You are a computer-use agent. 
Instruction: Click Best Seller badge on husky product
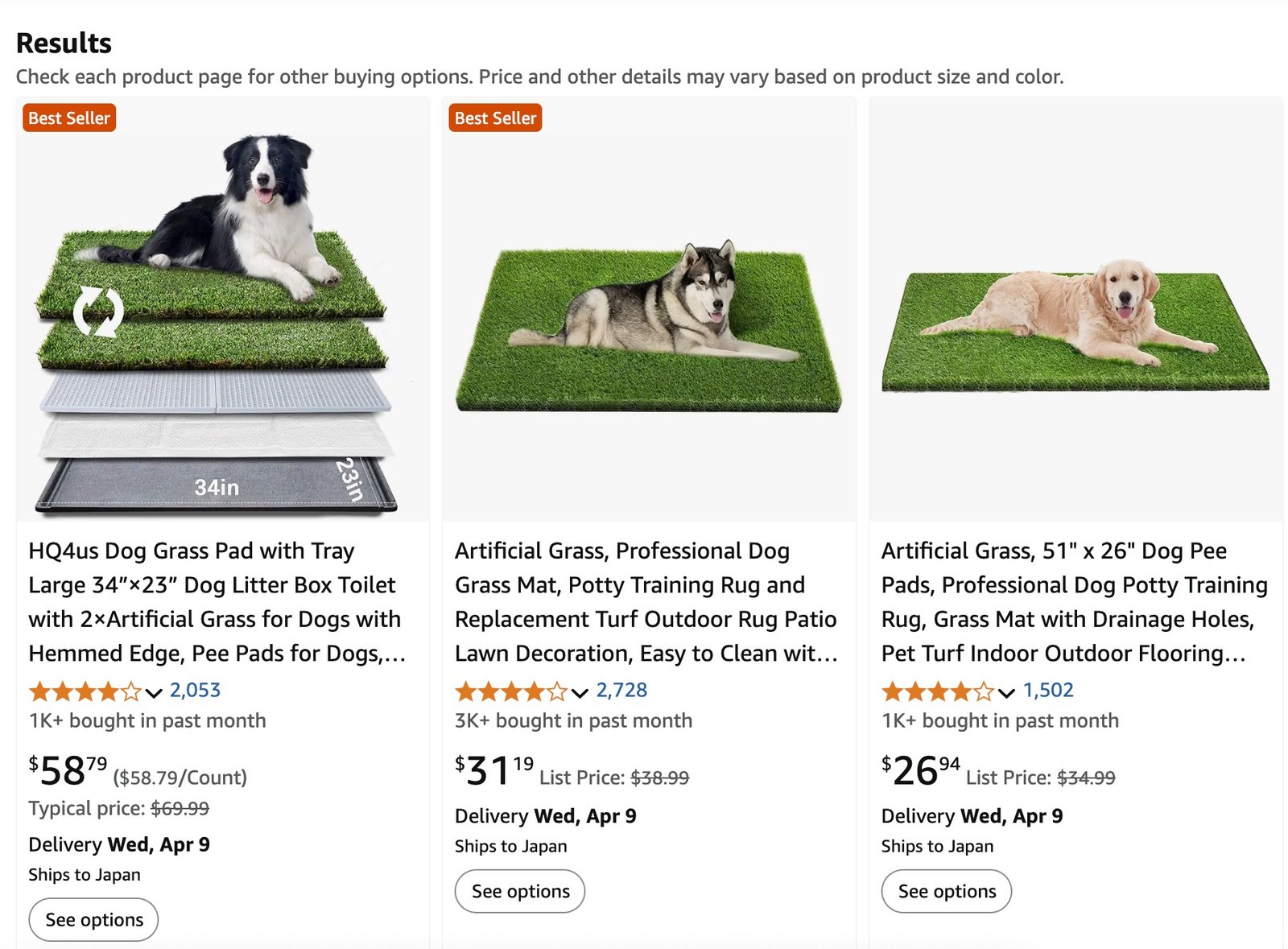pyautogui.click(x=495, y=118)
